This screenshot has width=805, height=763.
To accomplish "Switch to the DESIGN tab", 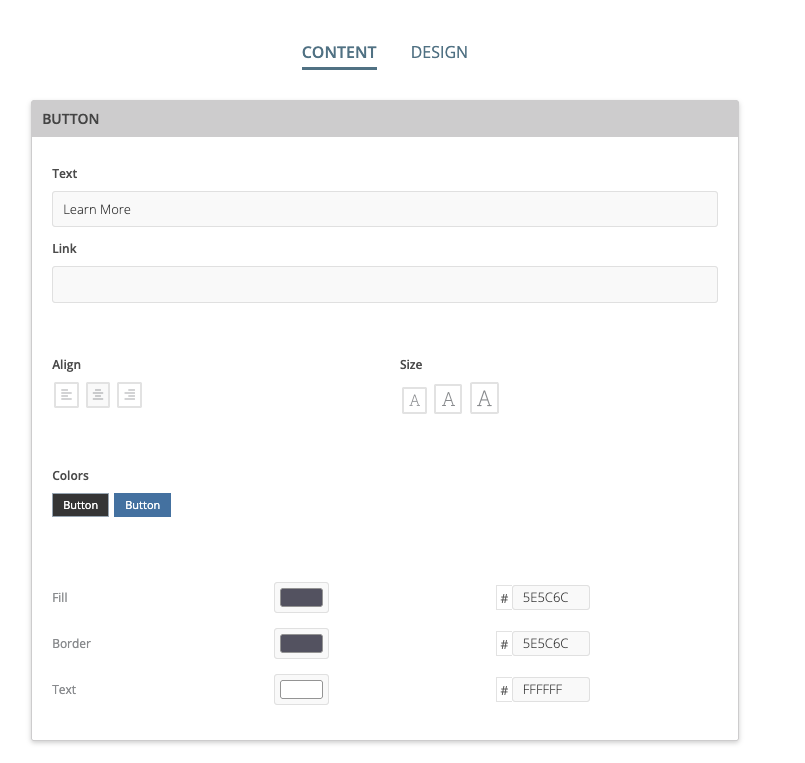I will click(439, 52).
